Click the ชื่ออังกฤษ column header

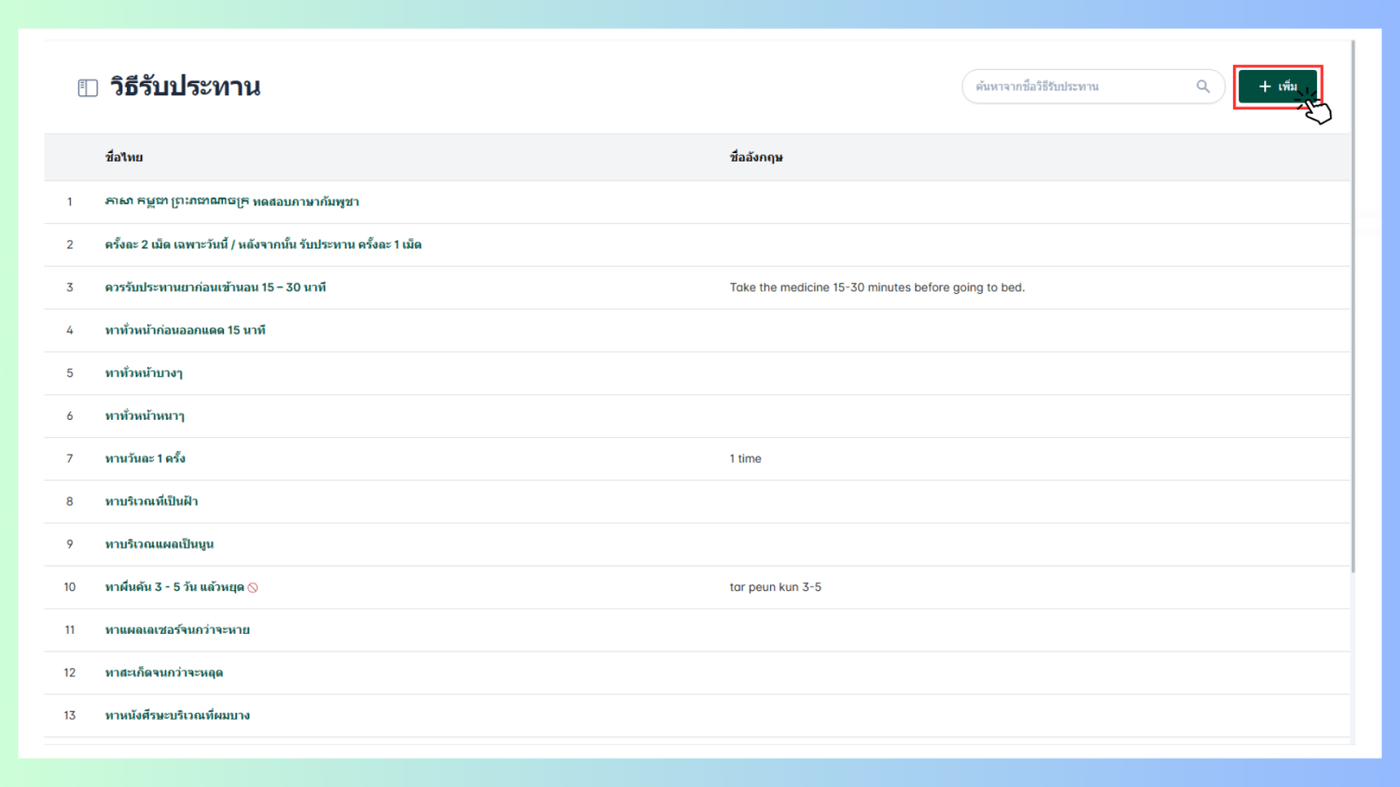pos(756,157)
